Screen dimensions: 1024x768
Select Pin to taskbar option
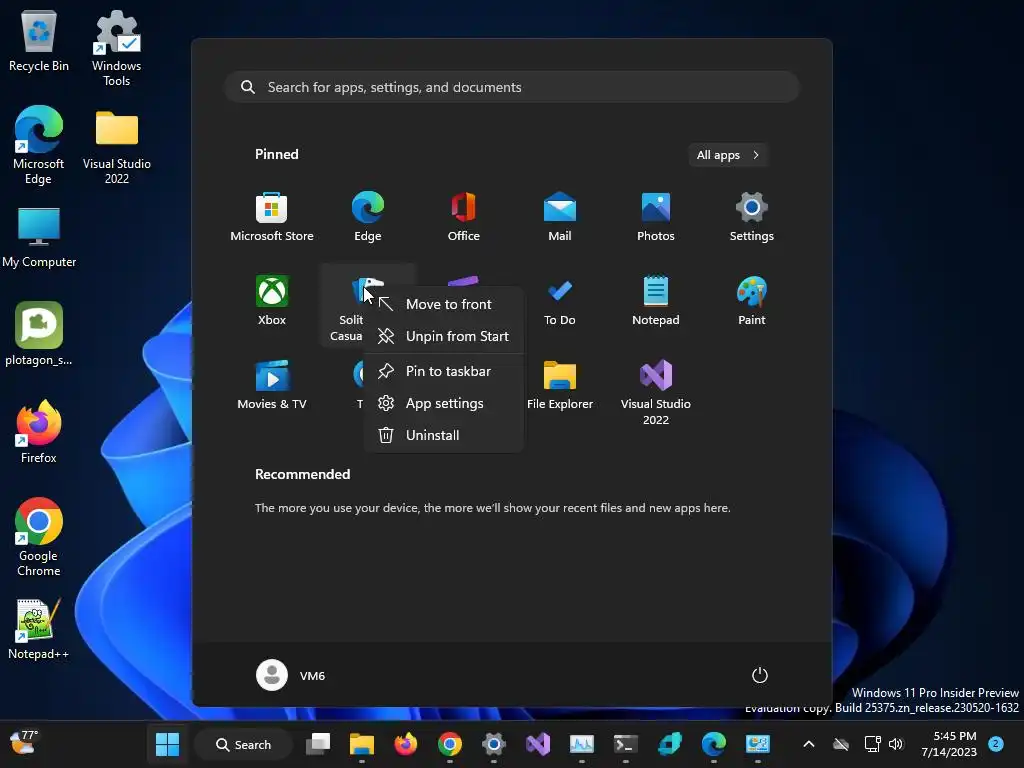pyautogui.click(x=443, y=371)
